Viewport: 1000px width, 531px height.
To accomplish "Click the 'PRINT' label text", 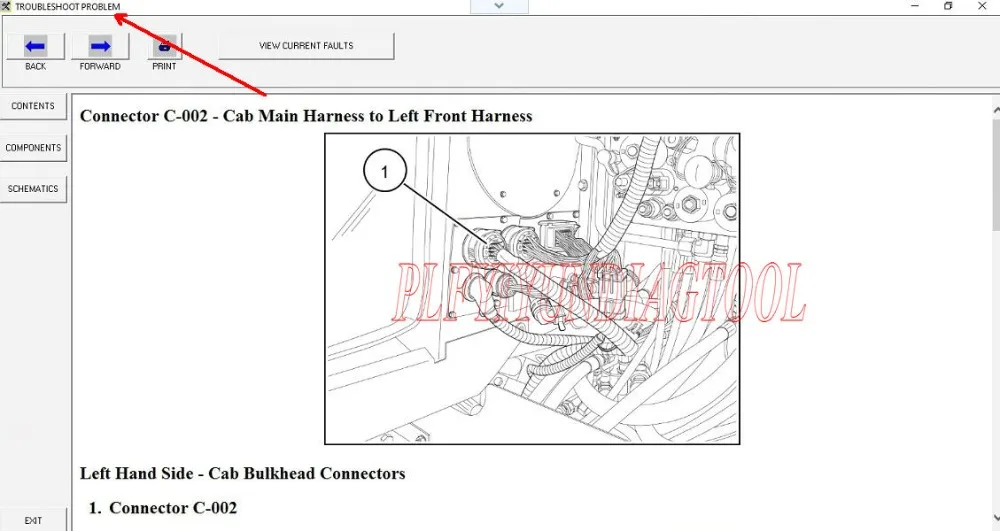I will (x=165, y=66).
